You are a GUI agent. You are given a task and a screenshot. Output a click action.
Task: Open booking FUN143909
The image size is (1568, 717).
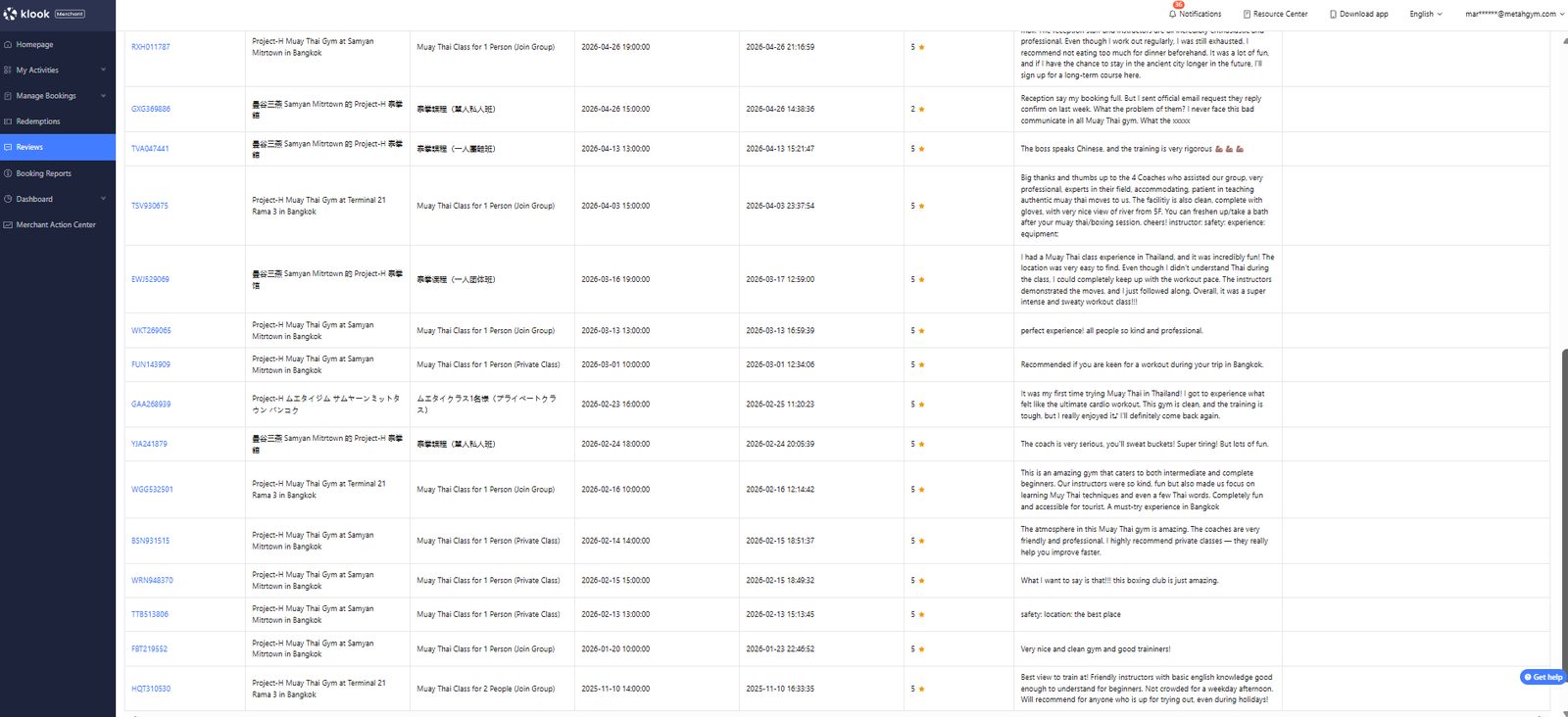(151, 364)
